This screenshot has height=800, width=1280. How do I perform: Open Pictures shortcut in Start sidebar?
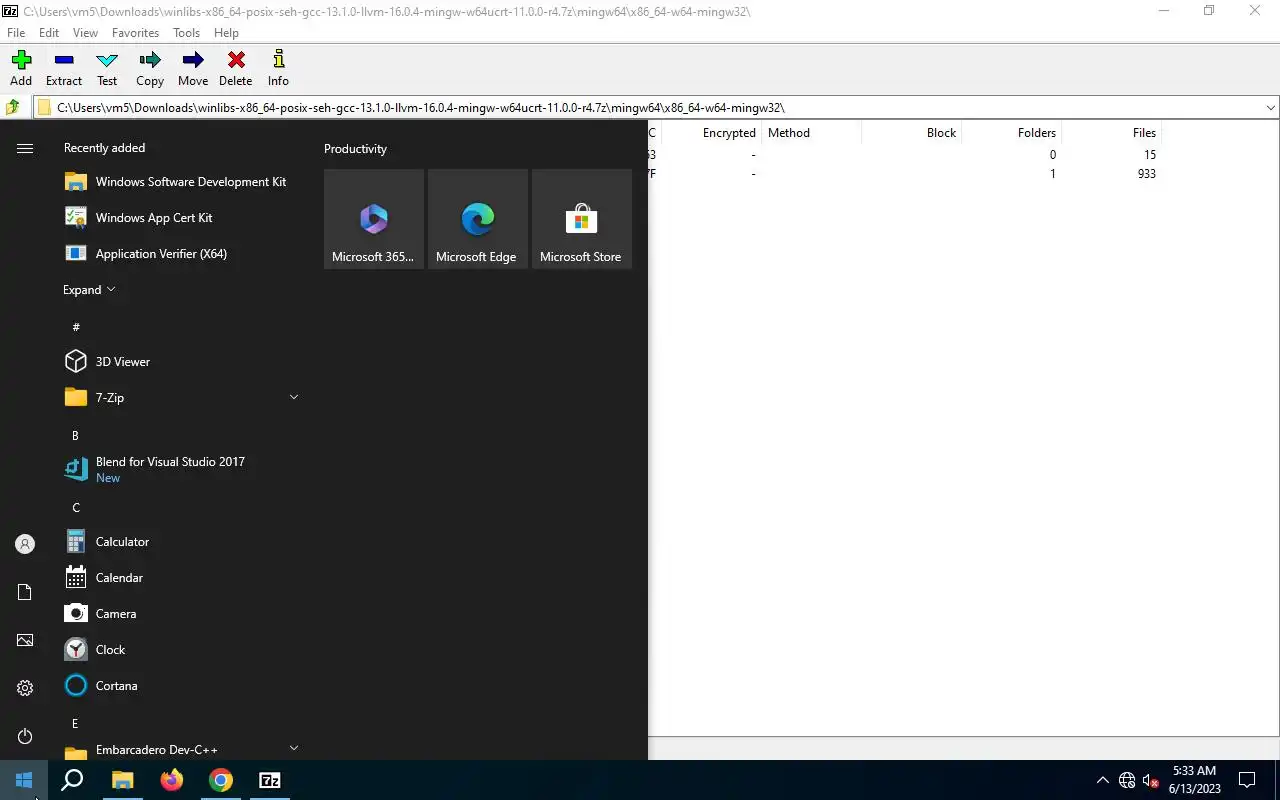(25, 640)
